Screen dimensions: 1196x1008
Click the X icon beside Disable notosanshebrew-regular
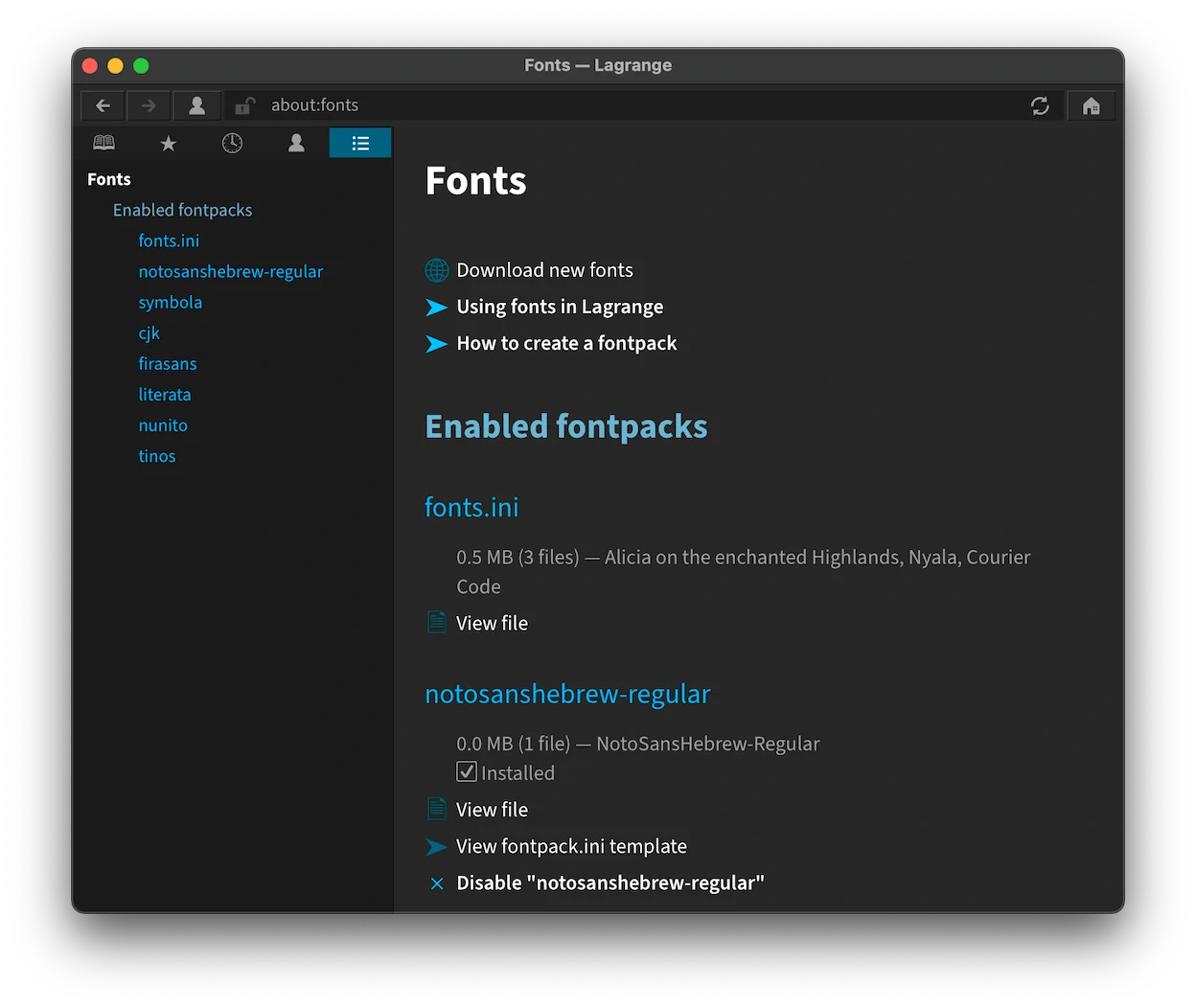pos(437,883)
